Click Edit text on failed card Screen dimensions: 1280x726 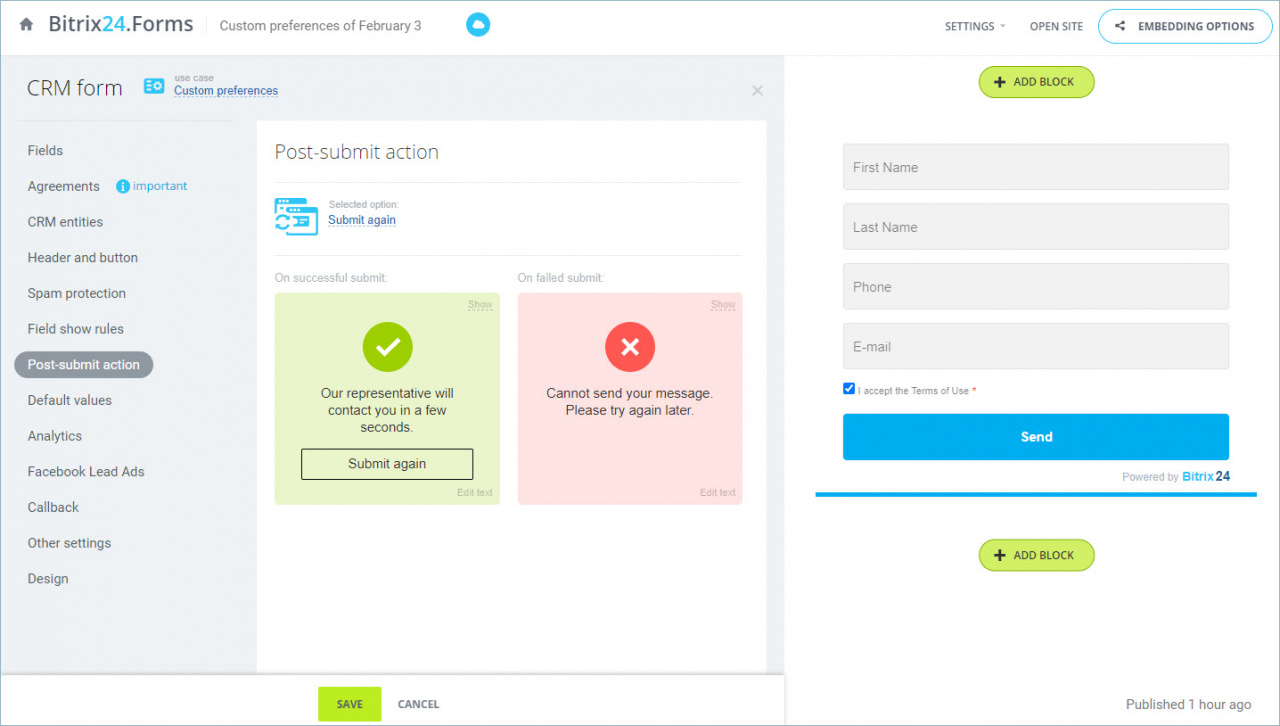pos(718,493)
